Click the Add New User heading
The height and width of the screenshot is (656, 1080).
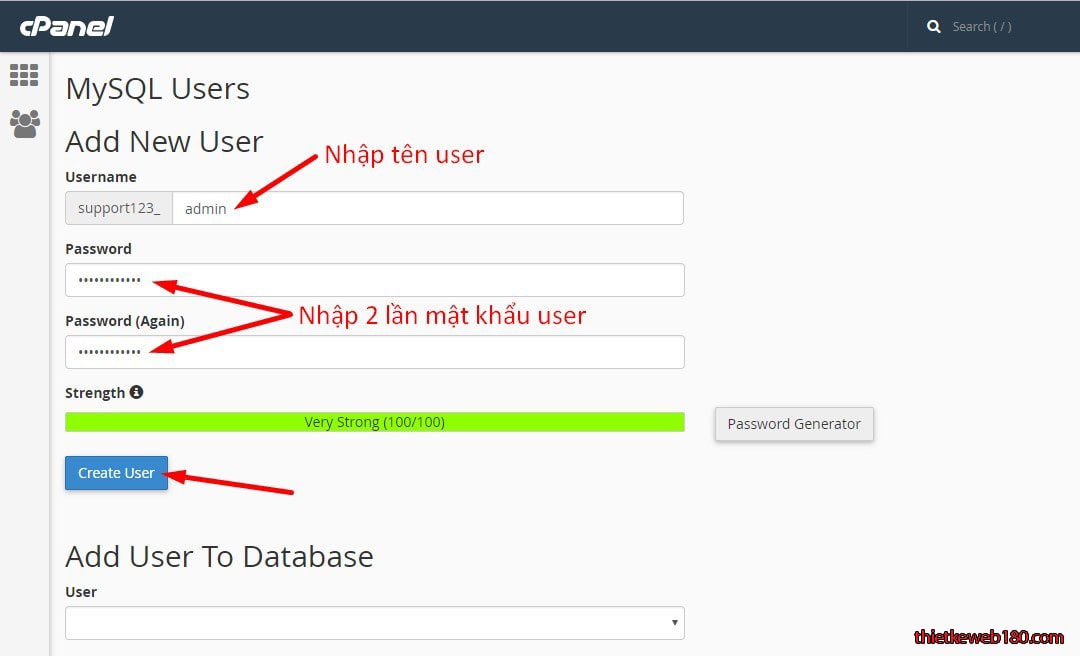click(164, 141)
